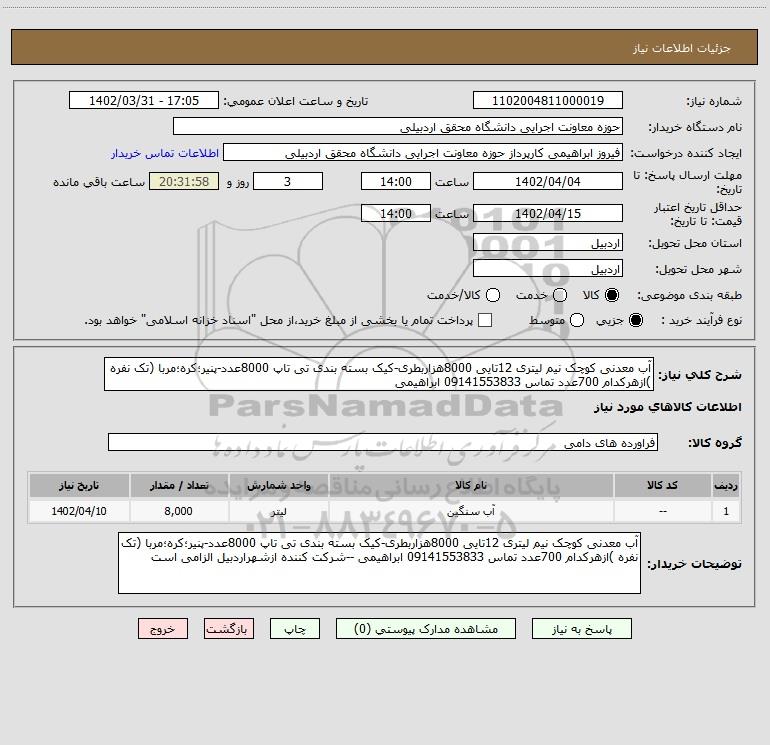Click the need number field 1102004811000019

548,101
